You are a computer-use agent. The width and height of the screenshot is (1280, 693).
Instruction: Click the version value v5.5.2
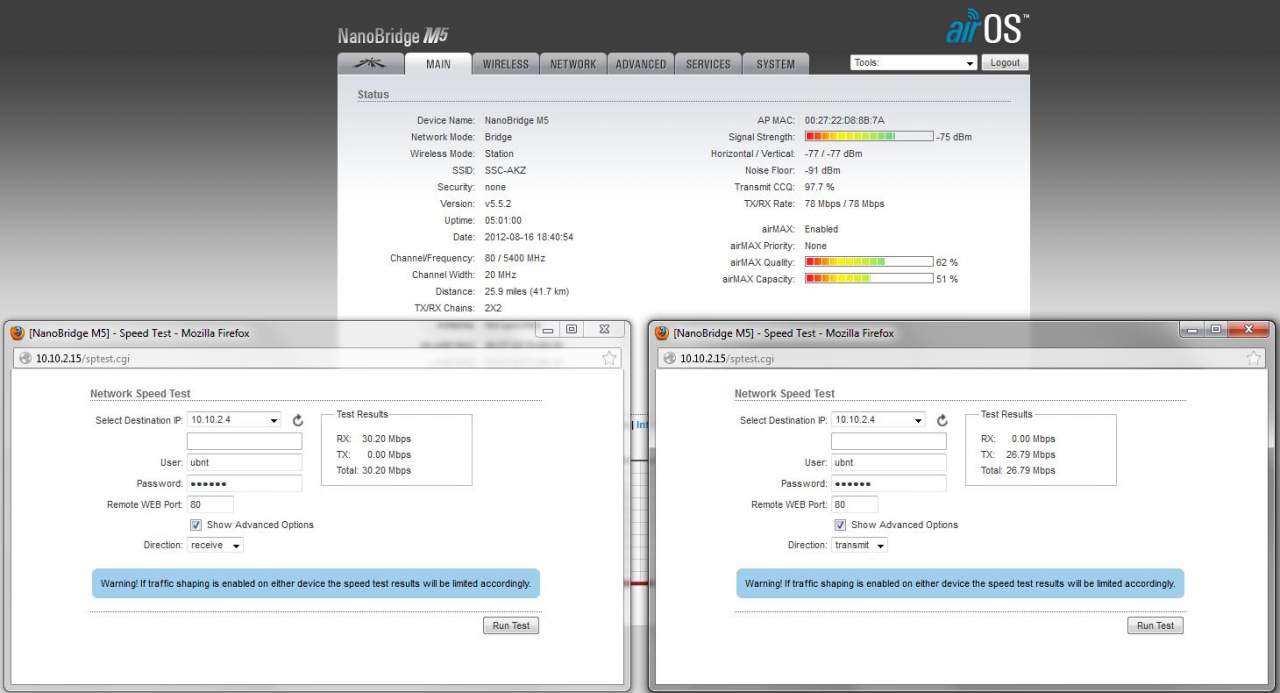[498, 204]
